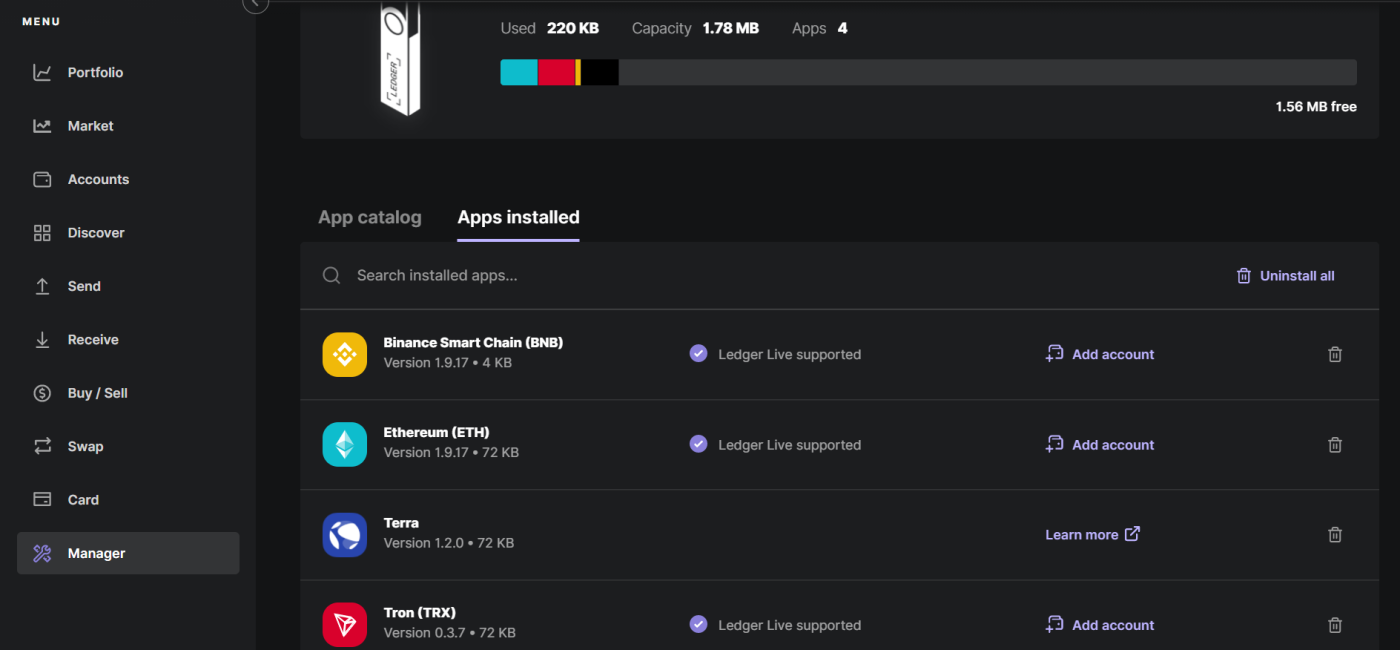Click the Card icon in sidebar
The width and height of the screenshot is (1400, 650).
(42, 500)
